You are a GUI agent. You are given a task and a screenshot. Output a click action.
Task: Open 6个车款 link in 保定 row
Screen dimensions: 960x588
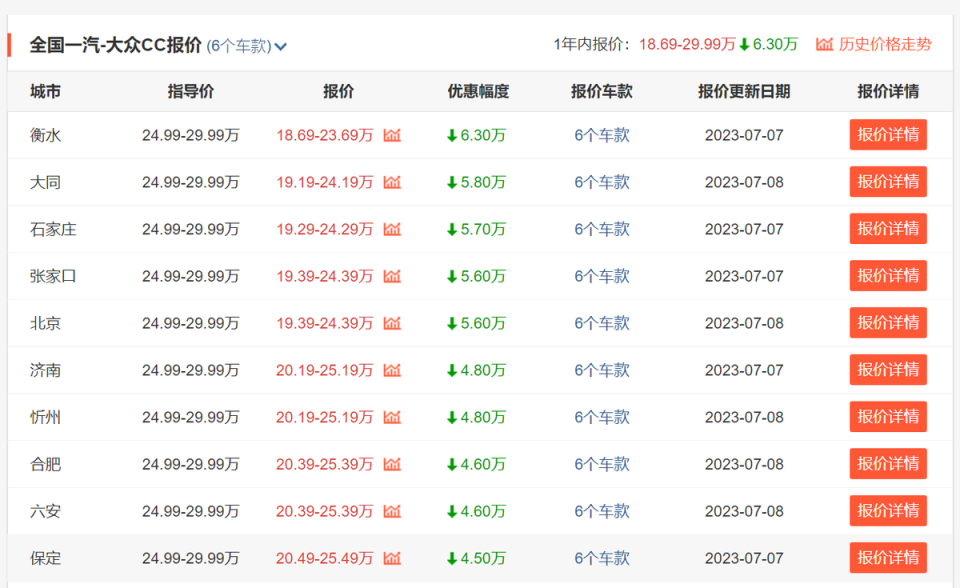602,558
